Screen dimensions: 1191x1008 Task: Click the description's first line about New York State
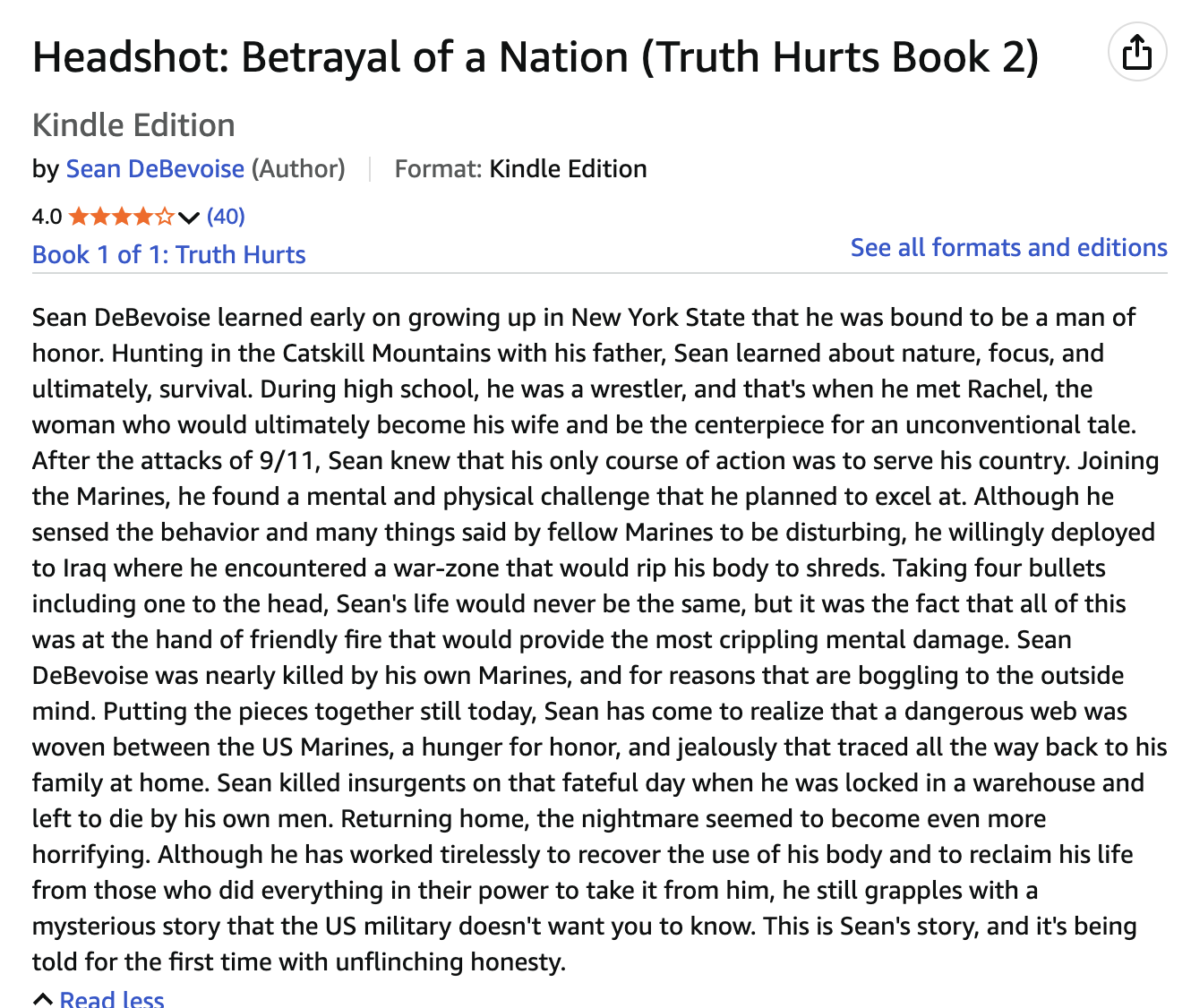584,318
